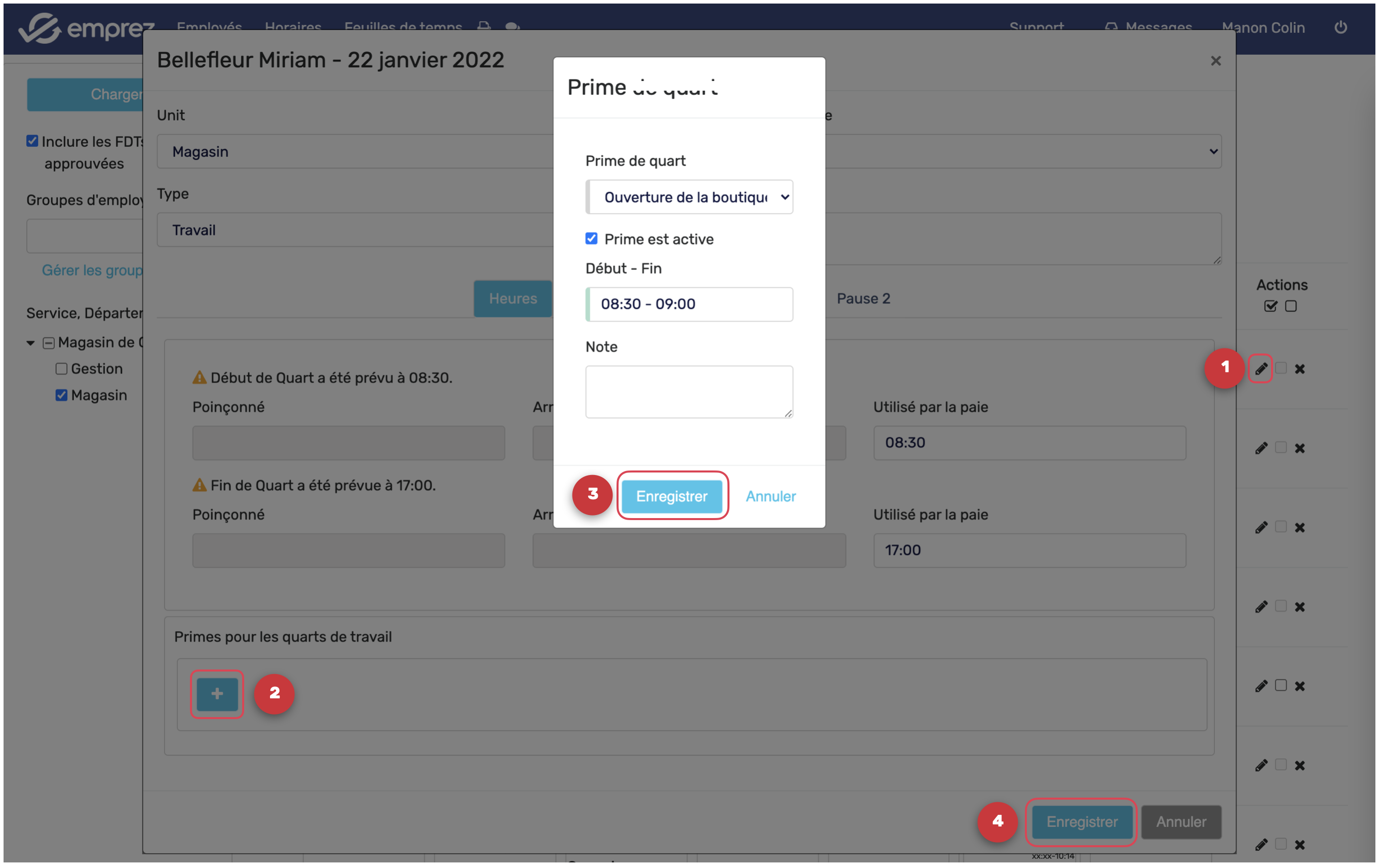Click the delete X icon in the first row

coord(1300,369)
